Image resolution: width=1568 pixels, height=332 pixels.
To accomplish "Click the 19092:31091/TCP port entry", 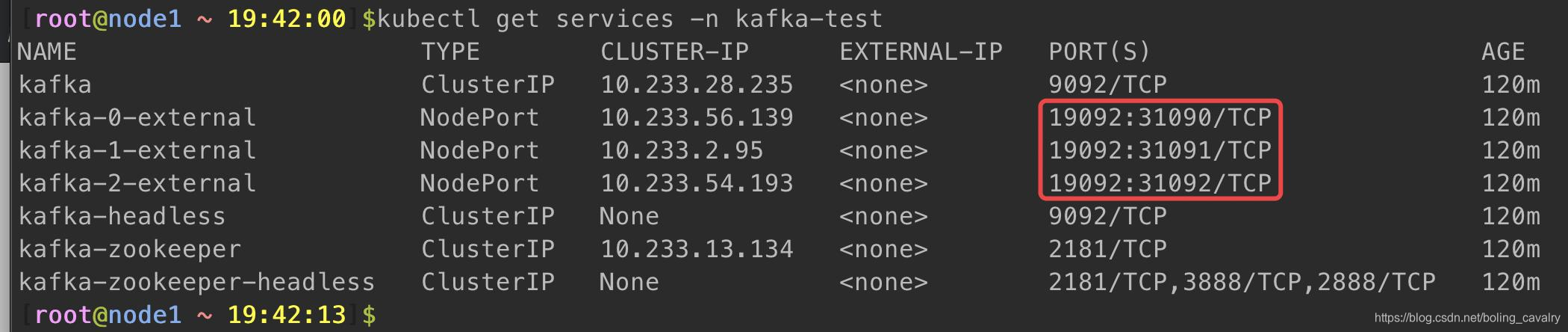I will 1160,150.
